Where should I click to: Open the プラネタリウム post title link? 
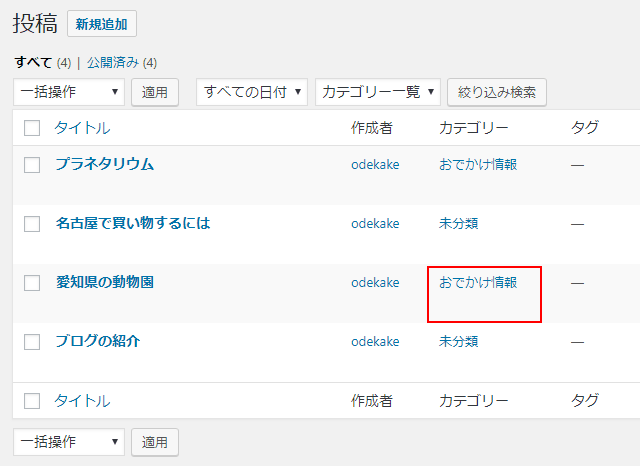pyautogui.click(x=105, y=164)
